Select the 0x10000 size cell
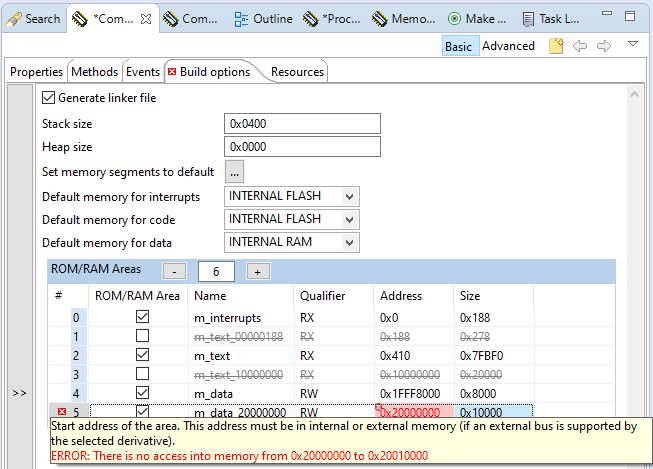This screenshot has width=653, height=469. pyautogui.click(x=493, y=412)
